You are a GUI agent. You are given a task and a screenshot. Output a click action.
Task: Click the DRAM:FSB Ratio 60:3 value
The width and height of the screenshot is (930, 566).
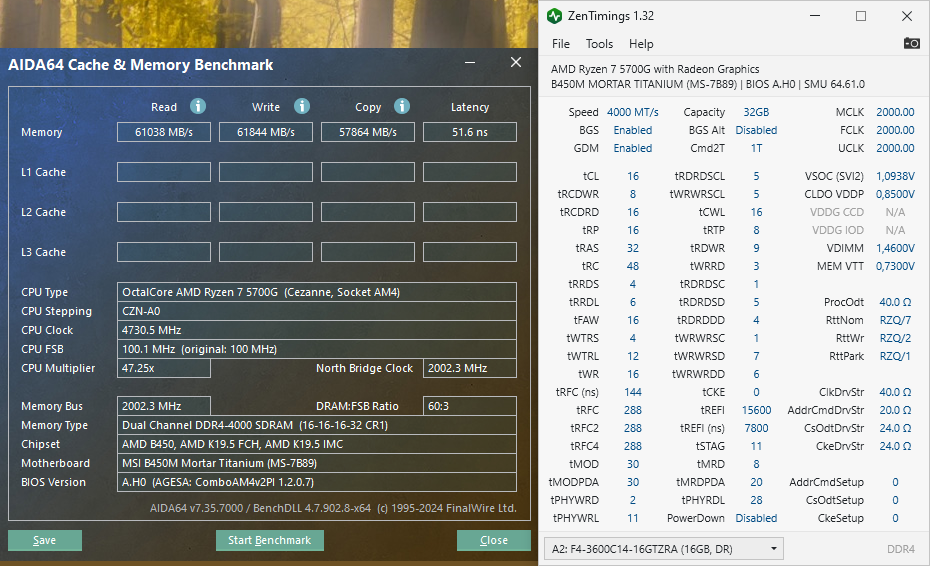pyautogui.click(x=470, y=406)
